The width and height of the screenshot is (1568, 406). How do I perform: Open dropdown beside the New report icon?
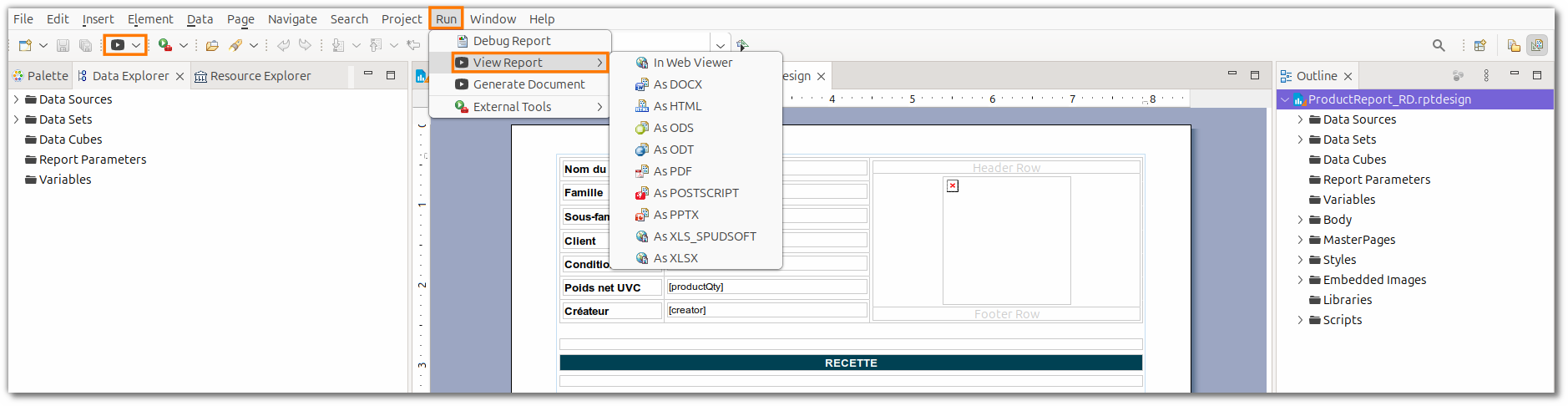click(43, 45)
